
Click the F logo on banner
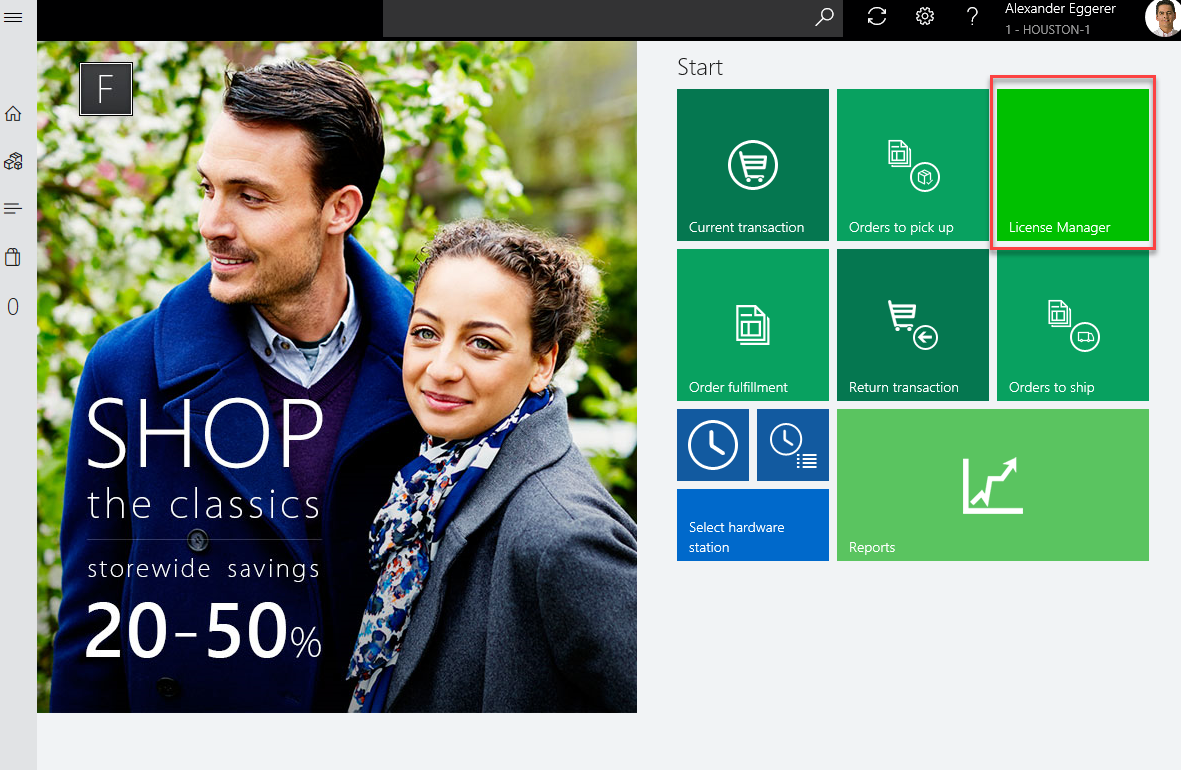tap(106, 89)
